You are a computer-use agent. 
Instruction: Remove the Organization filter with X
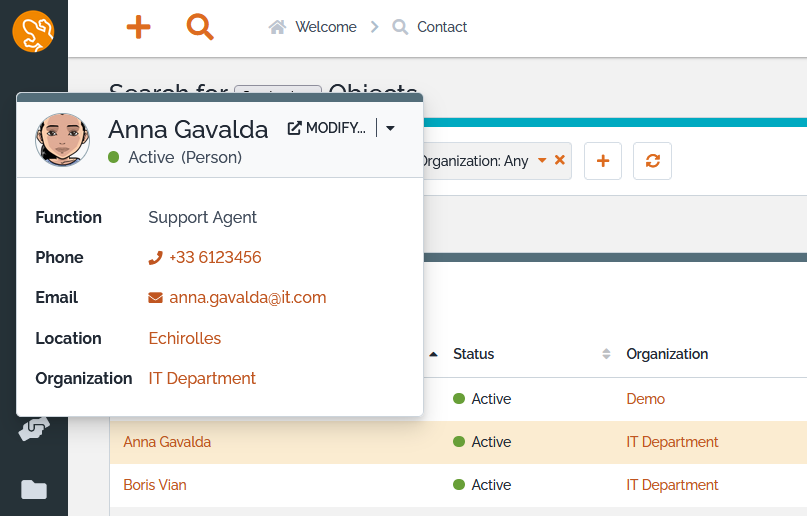[x=560, y=160]
